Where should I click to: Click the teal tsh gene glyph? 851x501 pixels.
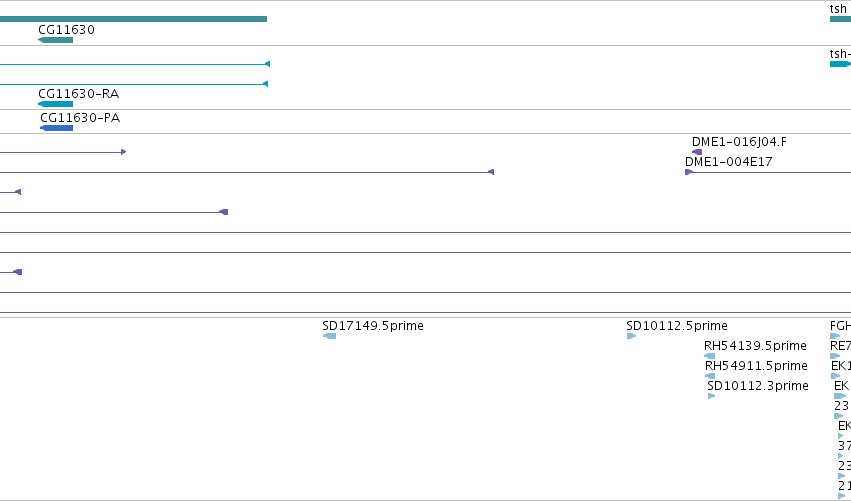pyautogui.click(x=840, y=19)
